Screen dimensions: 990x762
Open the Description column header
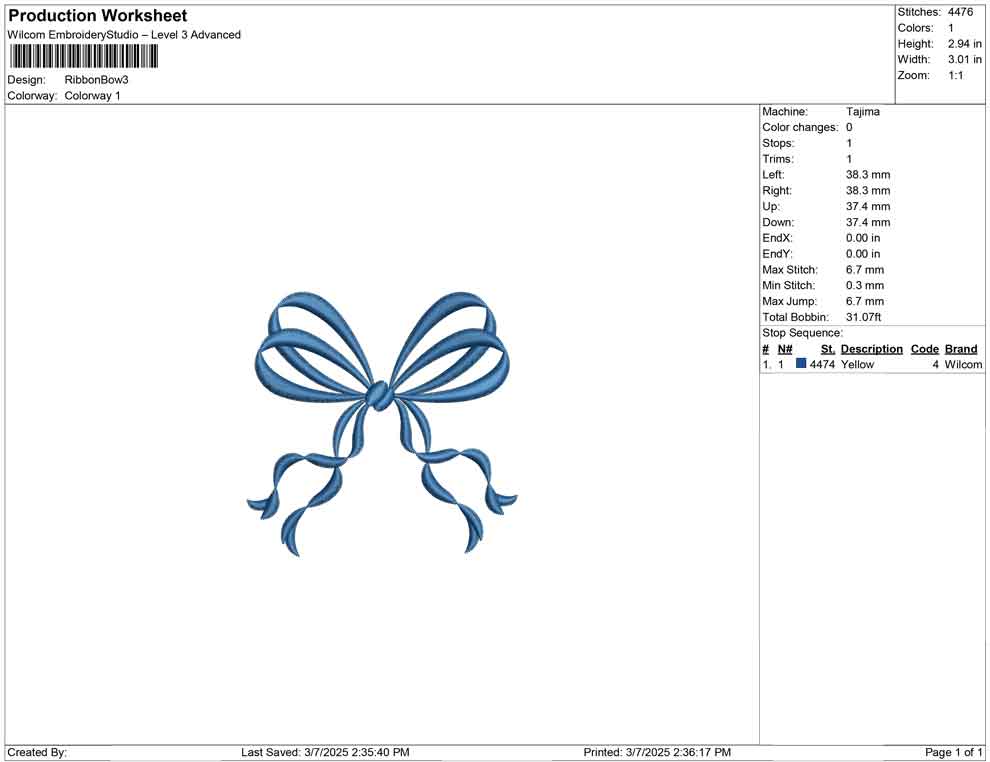coord(871,348)
